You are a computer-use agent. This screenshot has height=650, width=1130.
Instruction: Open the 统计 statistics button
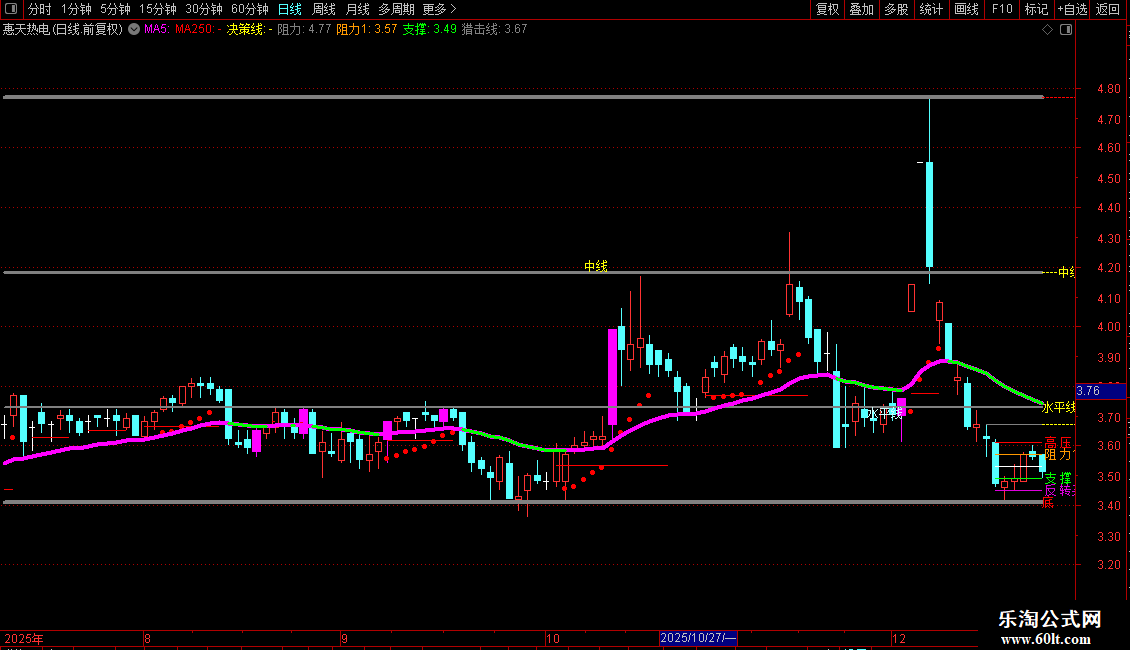931,9
